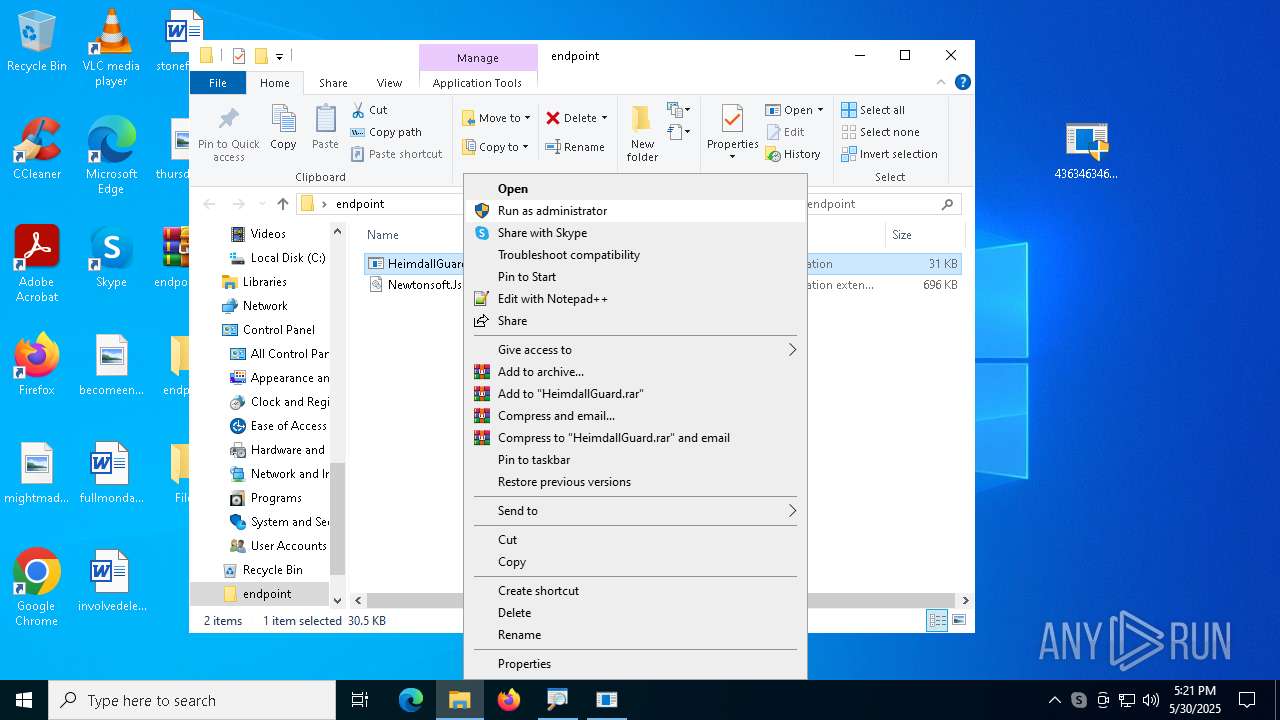The image size is (1280, 720).
Task: Click the taskbar search box
Action: click(192, 700)
